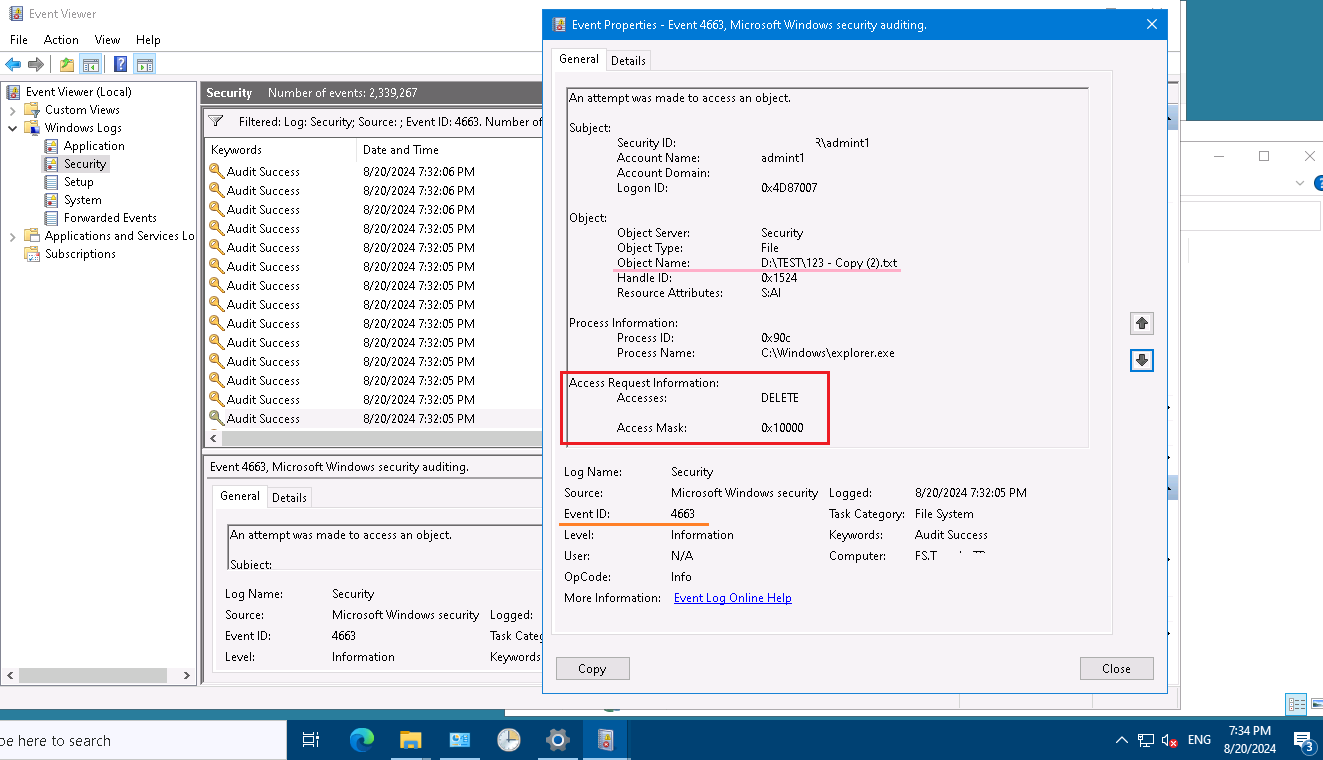Click the Event Viewer taskbar icon
Image resolution: width=1323 pixels, height=760 pixels.
click(x=606, y=740)
